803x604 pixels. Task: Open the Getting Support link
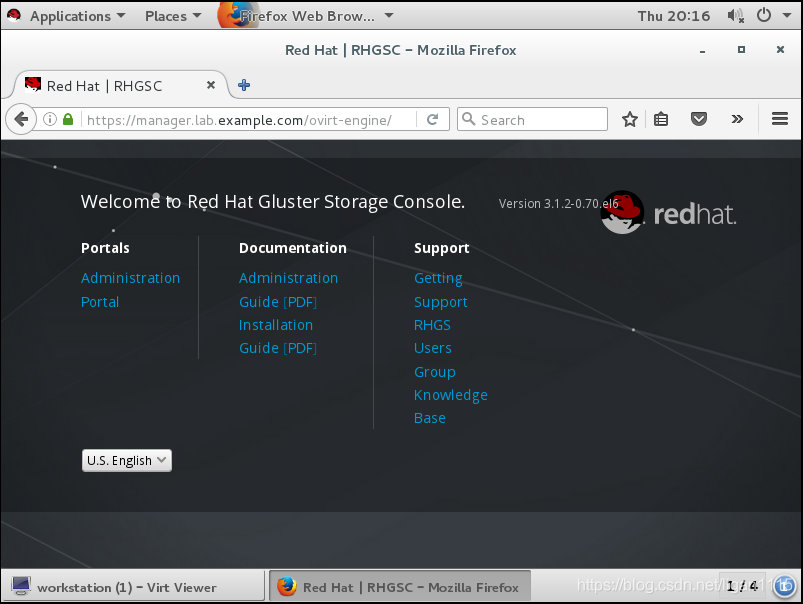pos(440,289)
